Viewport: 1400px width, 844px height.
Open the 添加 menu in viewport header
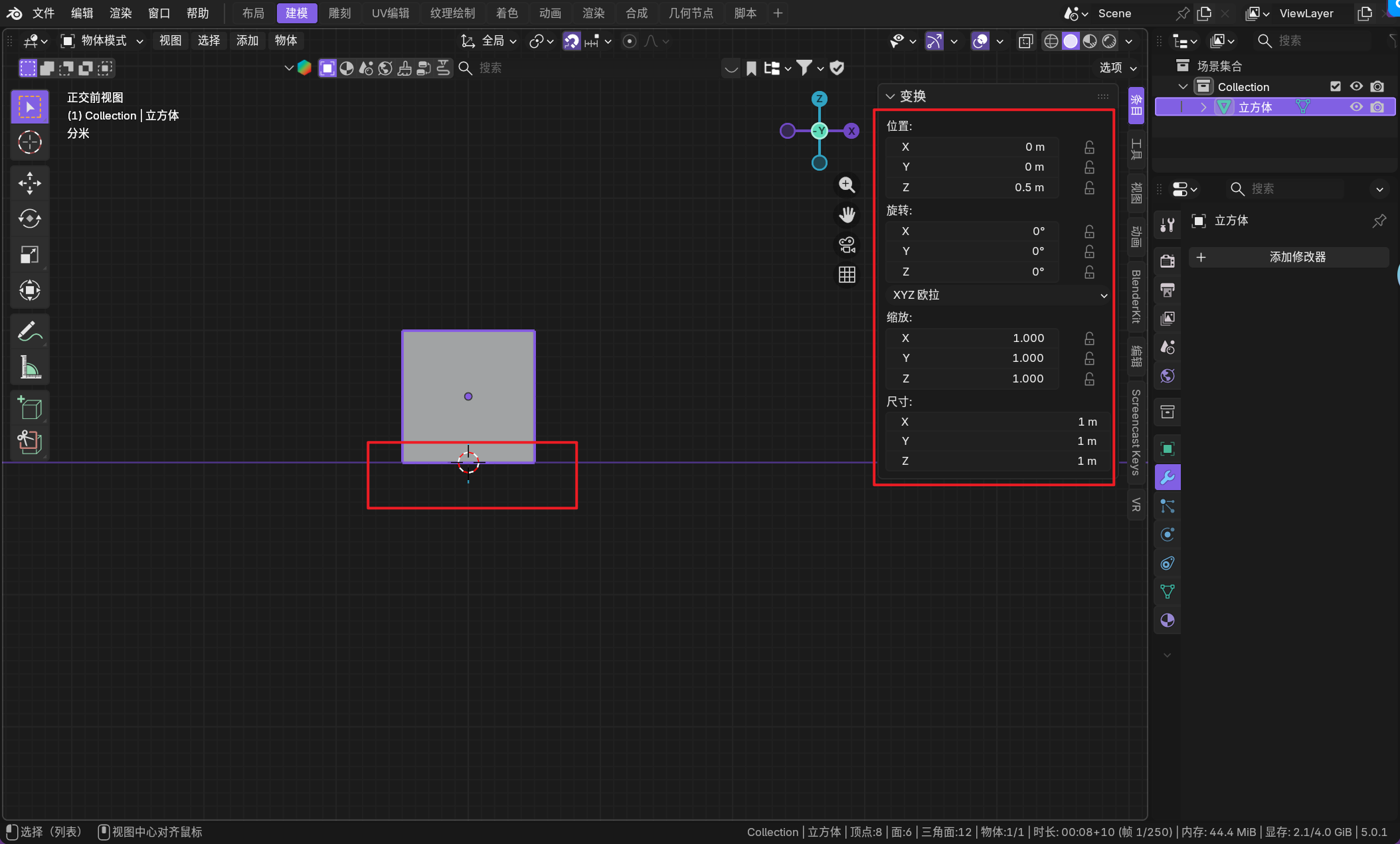point(247,41)
